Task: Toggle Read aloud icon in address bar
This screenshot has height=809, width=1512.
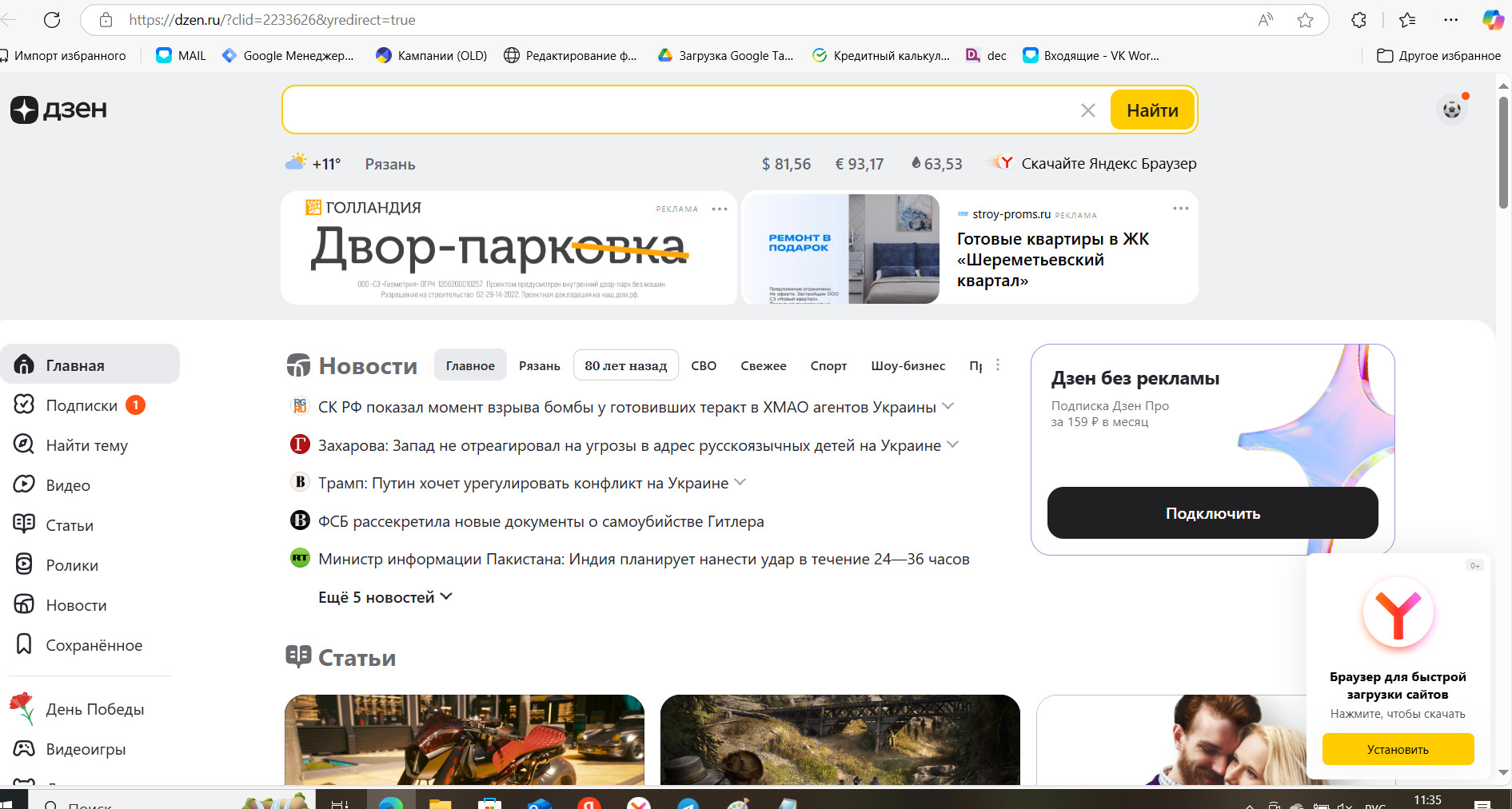Action: pos(1265,20)
